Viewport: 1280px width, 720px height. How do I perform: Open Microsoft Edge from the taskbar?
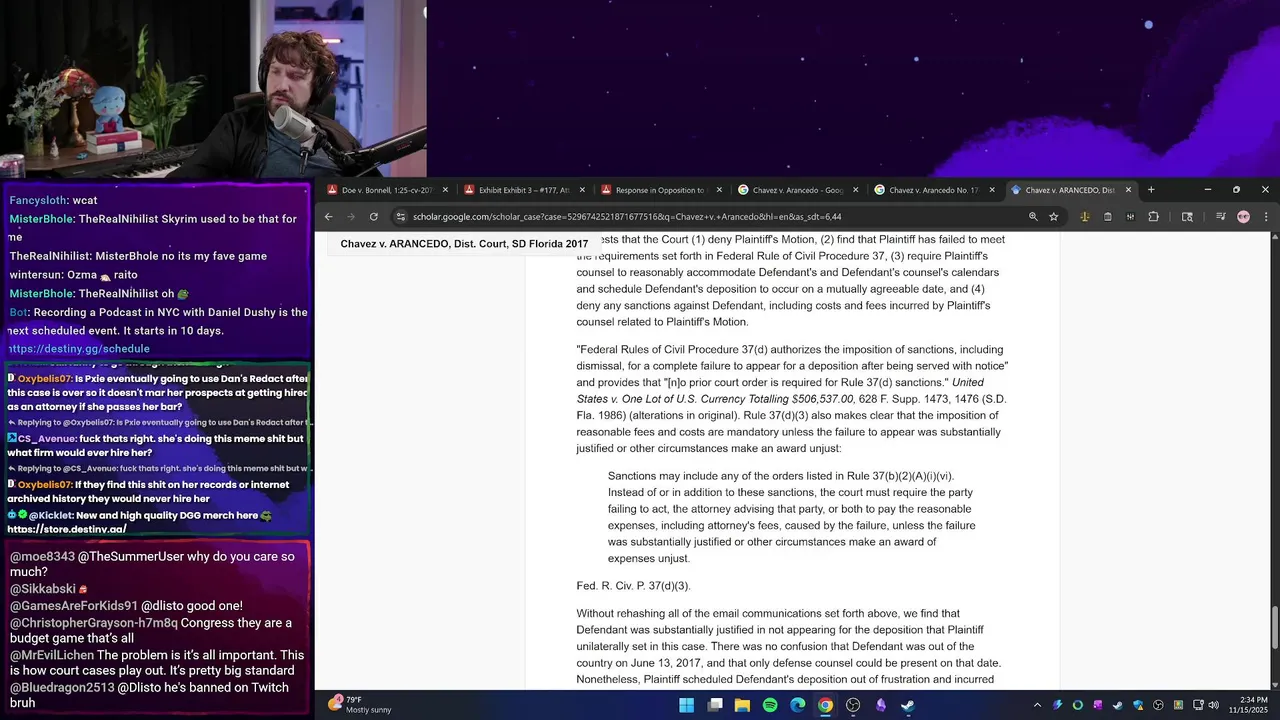[798, 705]
